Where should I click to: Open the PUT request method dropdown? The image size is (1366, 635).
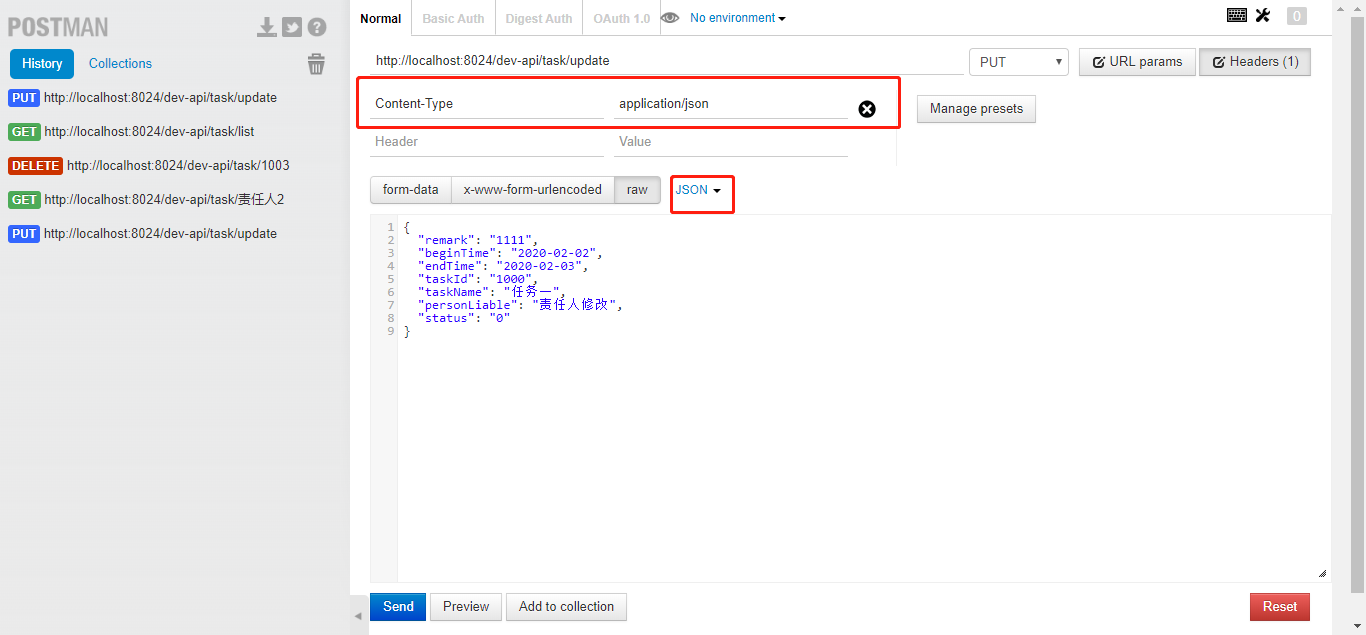point(1018,61)
